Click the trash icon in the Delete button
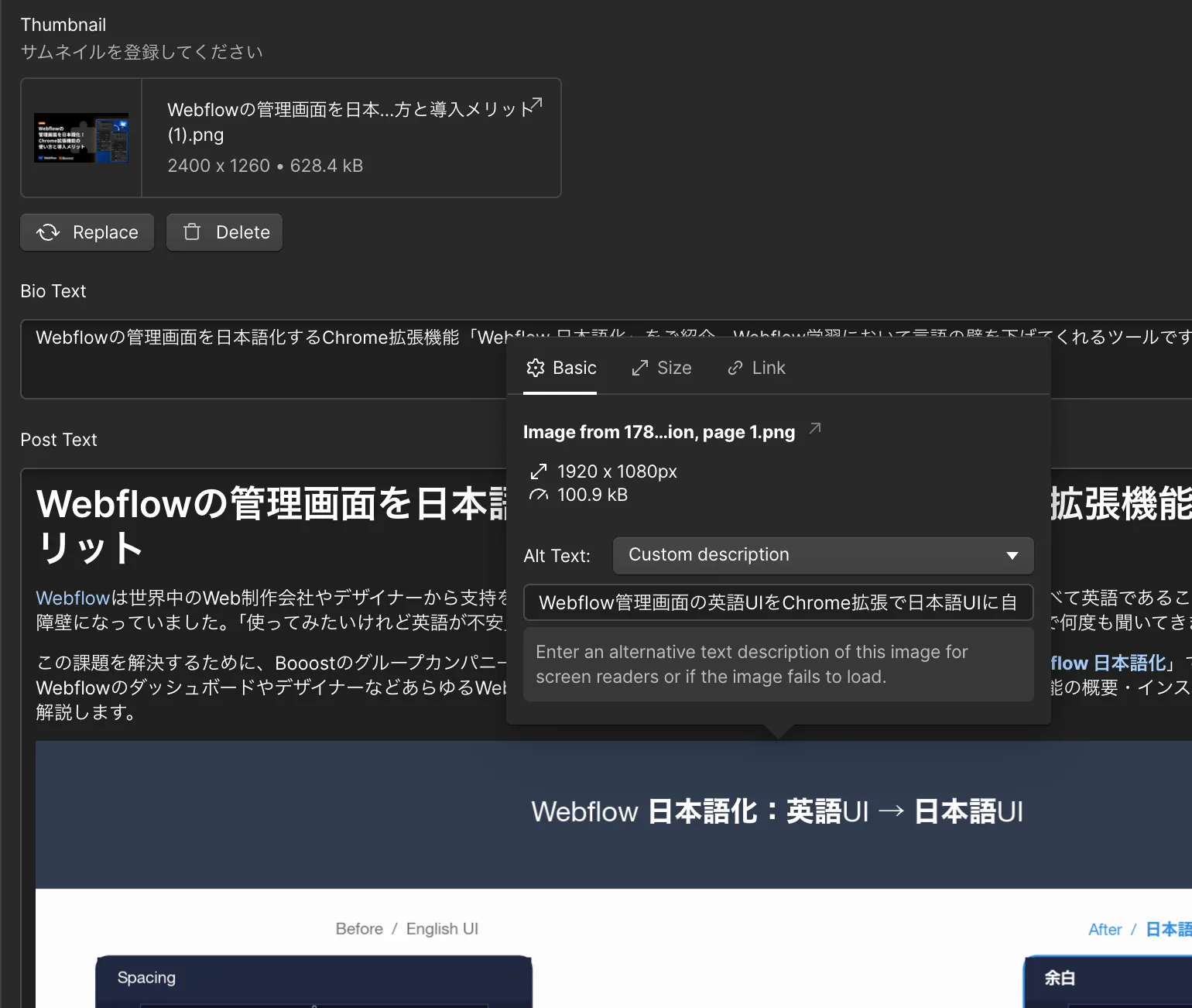Screen dimensions: 1192x1008 (192, 232)
